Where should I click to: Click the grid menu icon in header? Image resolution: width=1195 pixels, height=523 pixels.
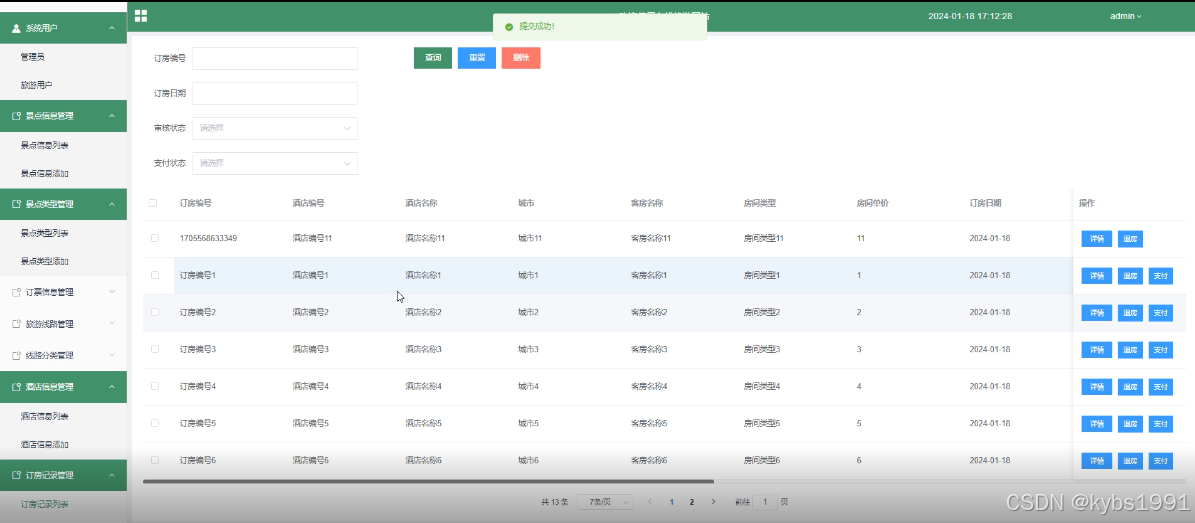click(x=141, y=16)
